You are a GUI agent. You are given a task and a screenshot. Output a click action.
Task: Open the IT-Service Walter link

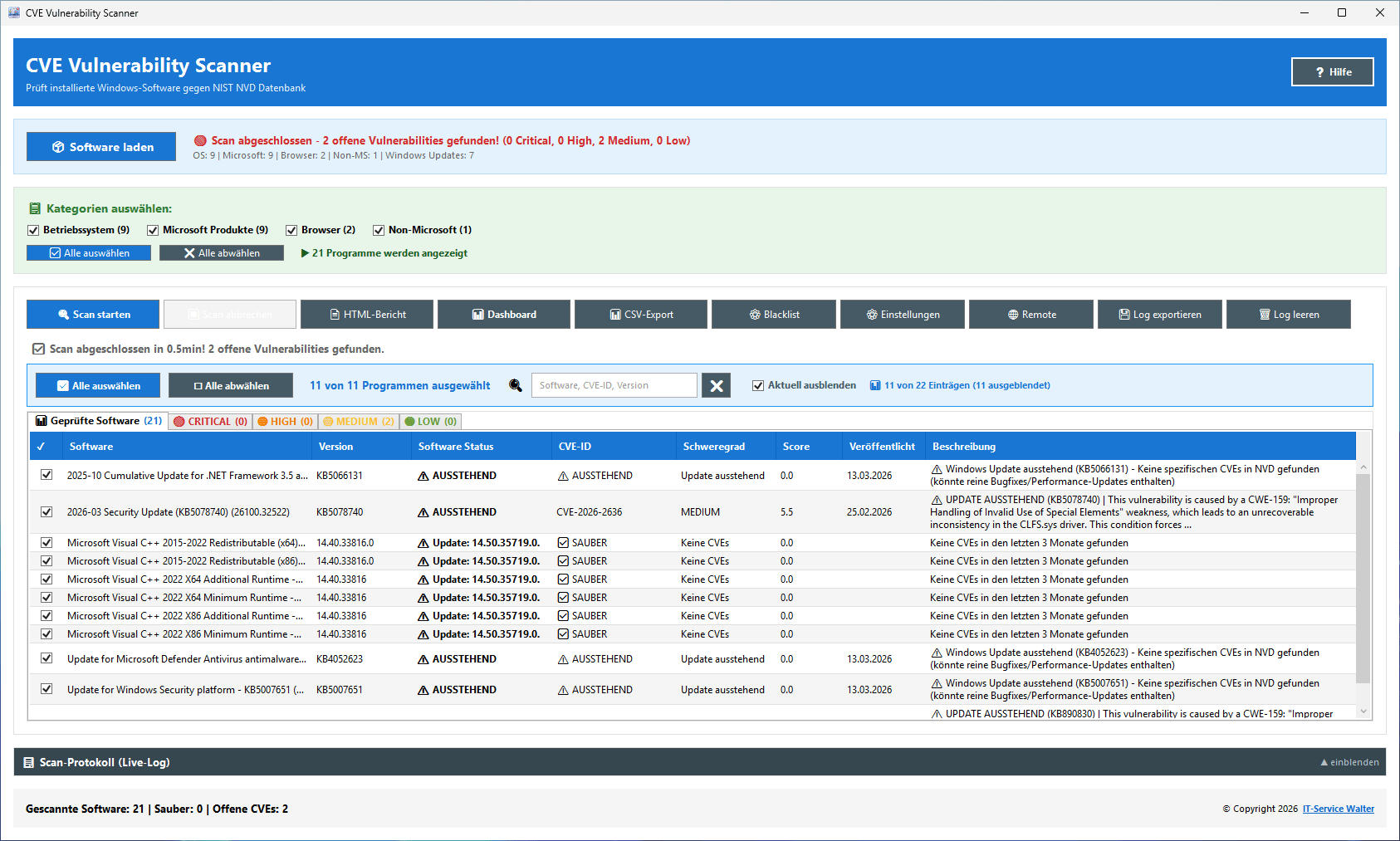pyautogui.click(x=1338, y=809)
